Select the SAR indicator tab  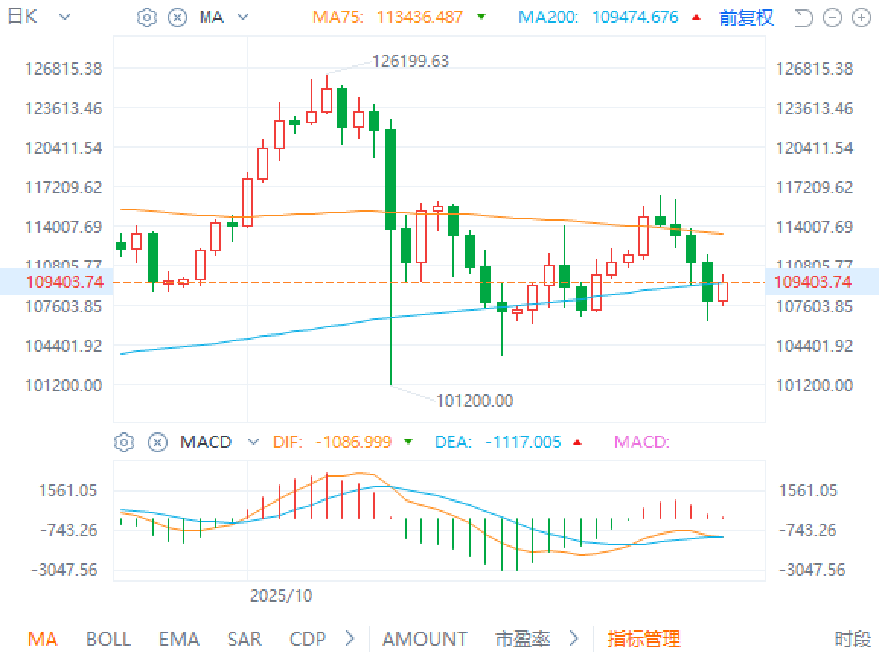(x=244, y=639)
